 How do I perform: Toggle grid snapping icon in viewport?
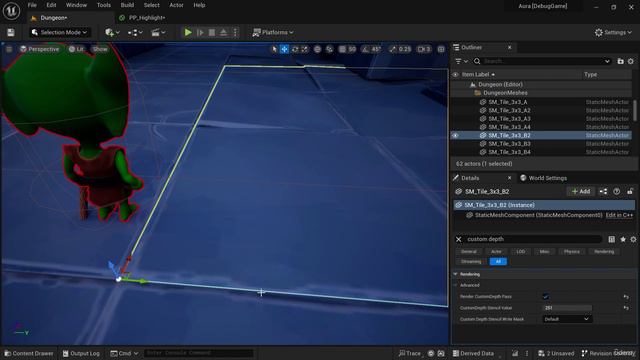point(342,49)
